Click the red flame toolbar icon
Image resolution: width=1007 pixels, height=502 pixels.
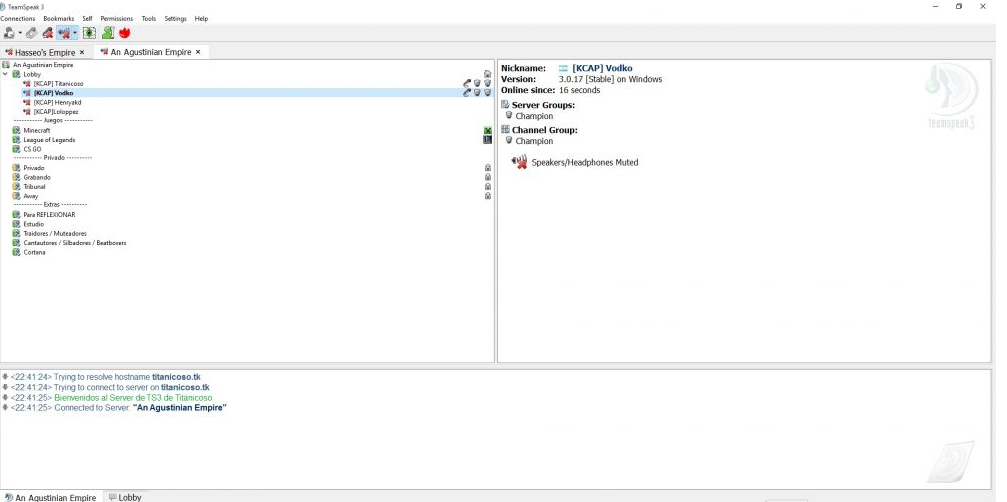click(x=125, y=33)
